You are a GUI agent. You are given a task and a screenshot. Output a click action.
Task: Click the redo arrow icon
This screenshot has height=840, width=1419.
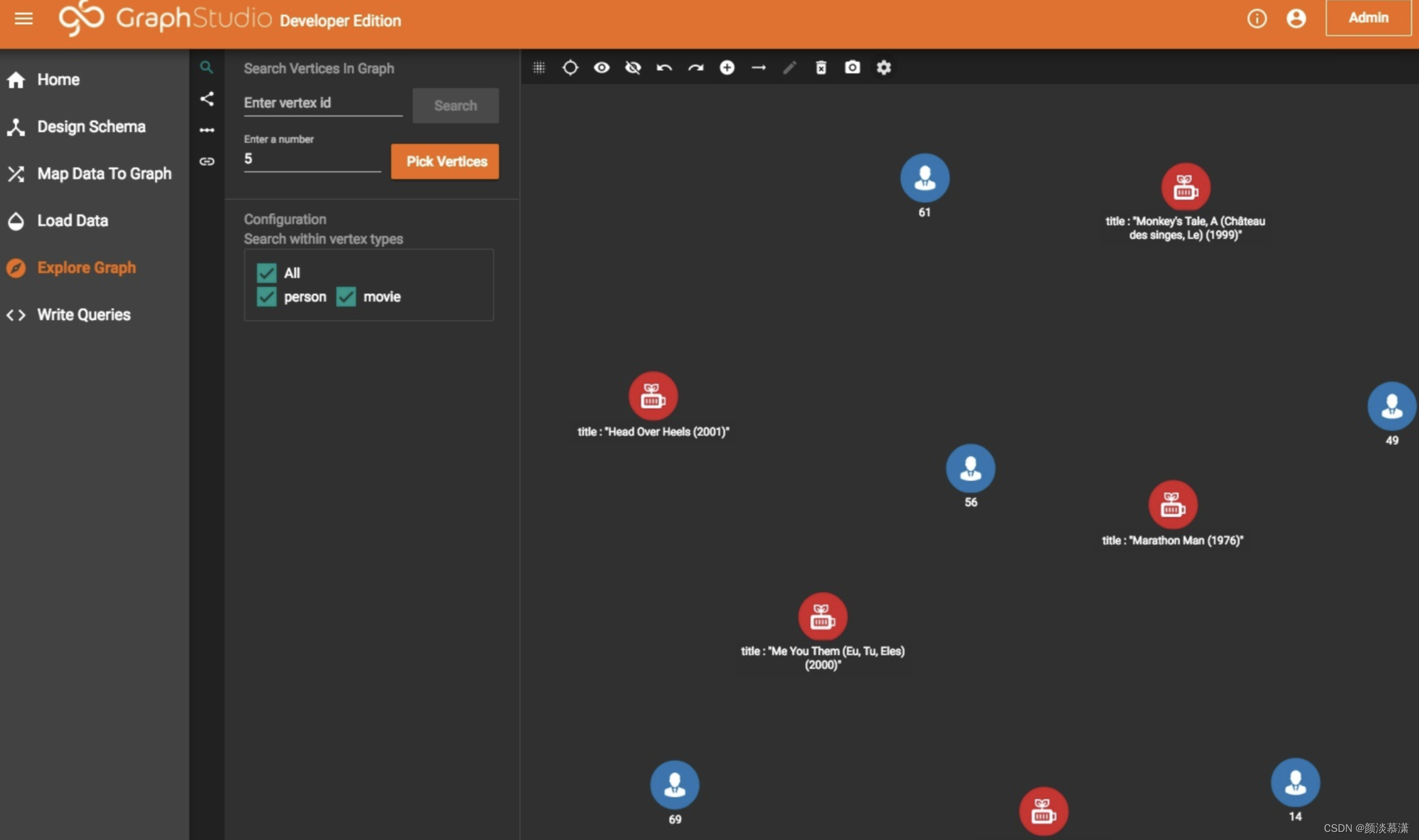695,68
